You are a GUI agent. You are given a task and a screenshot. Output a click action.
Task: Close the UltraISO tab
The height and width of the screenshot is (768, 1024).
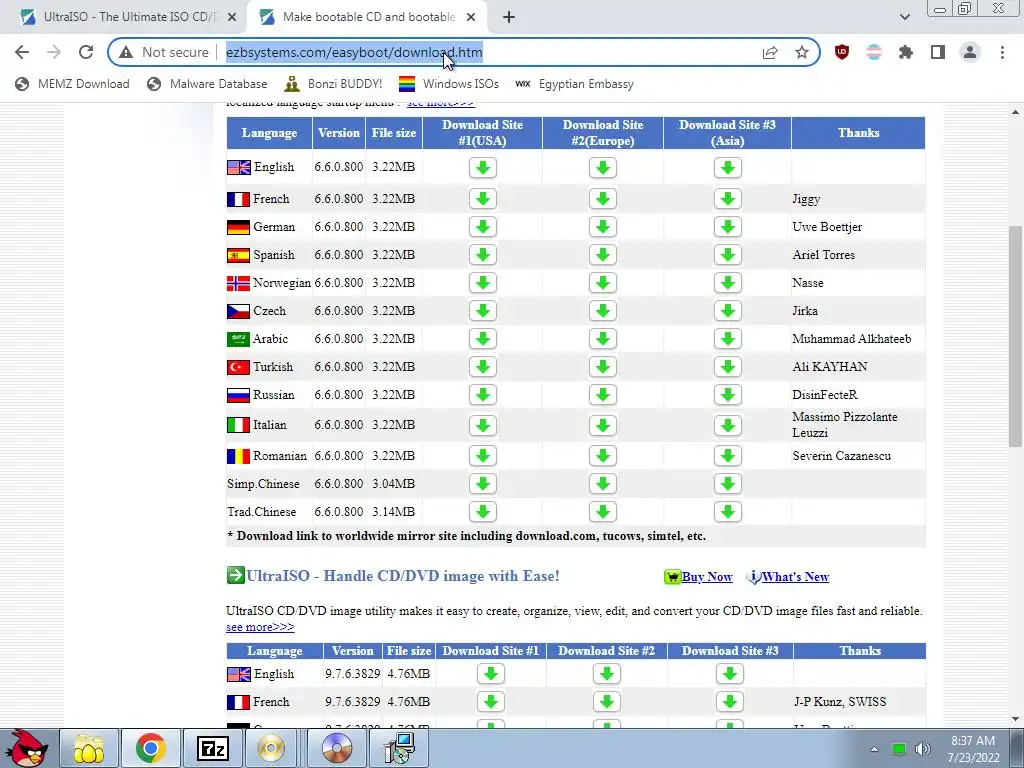pyautogui.click(x=232, y=17)
